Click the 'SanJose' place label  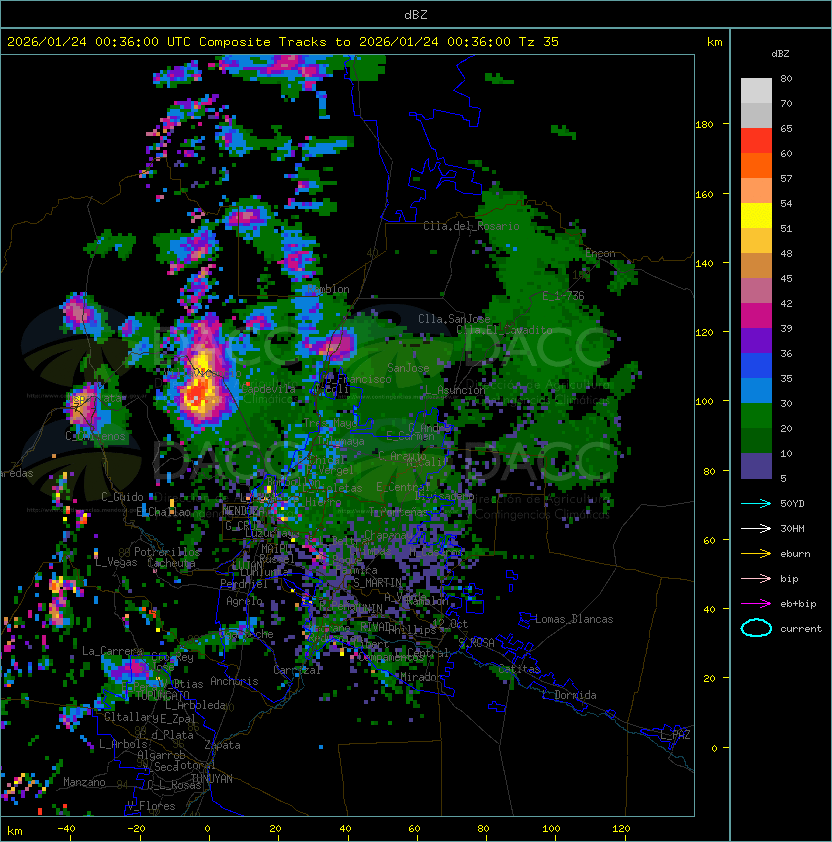pos(408,368)
